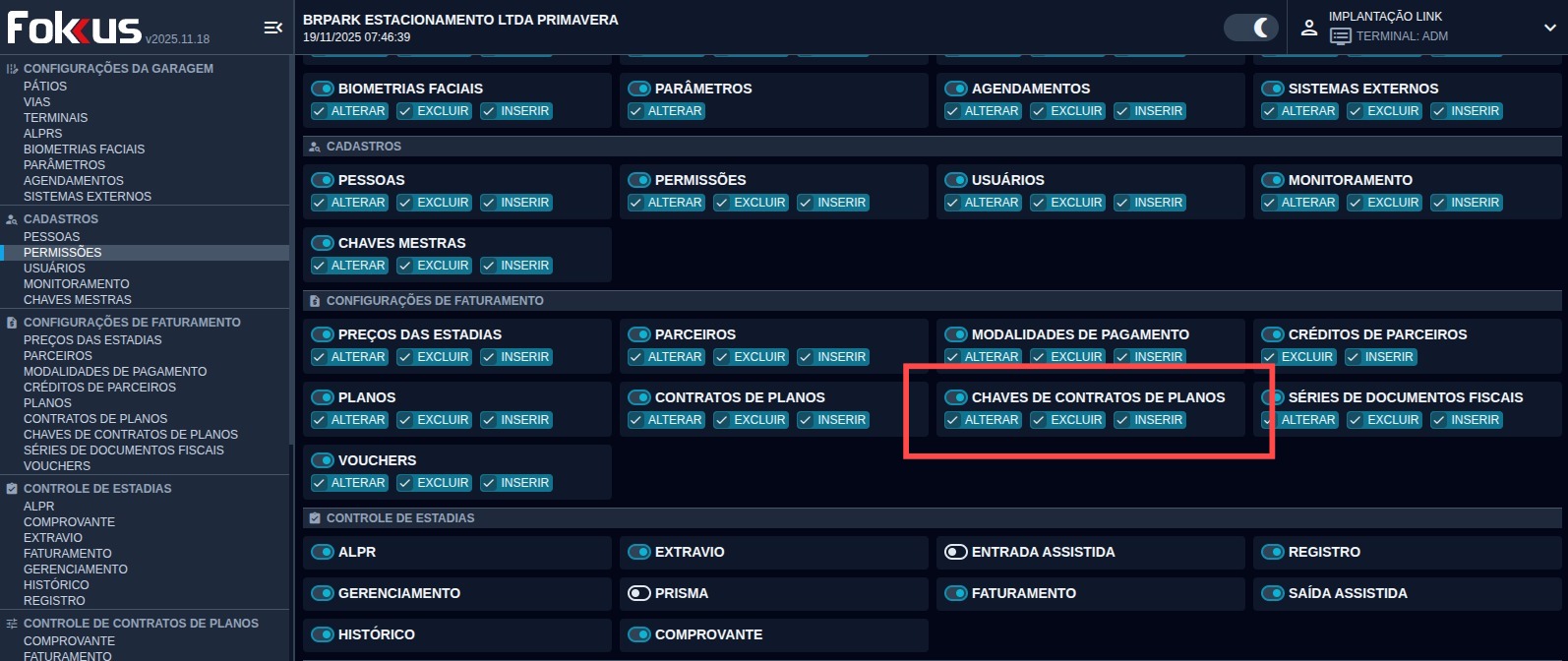Image resolution: width=1568 pixels, height=661 pixels.
Task: Click the Fokus logo
Action: [x=75, y=28]
